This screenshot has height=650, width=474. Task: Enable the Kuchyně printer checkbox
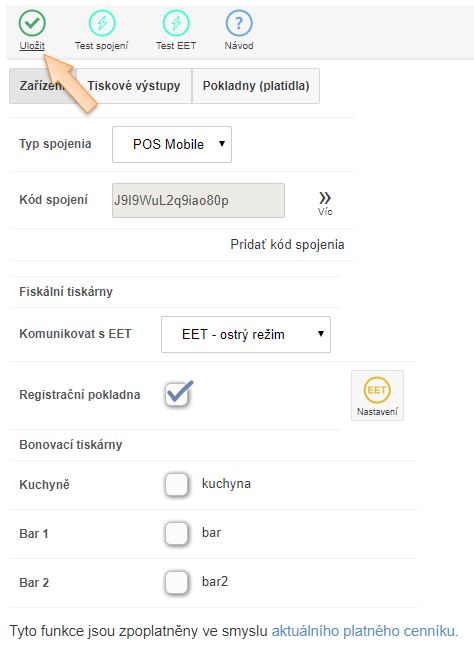(177, 484)
